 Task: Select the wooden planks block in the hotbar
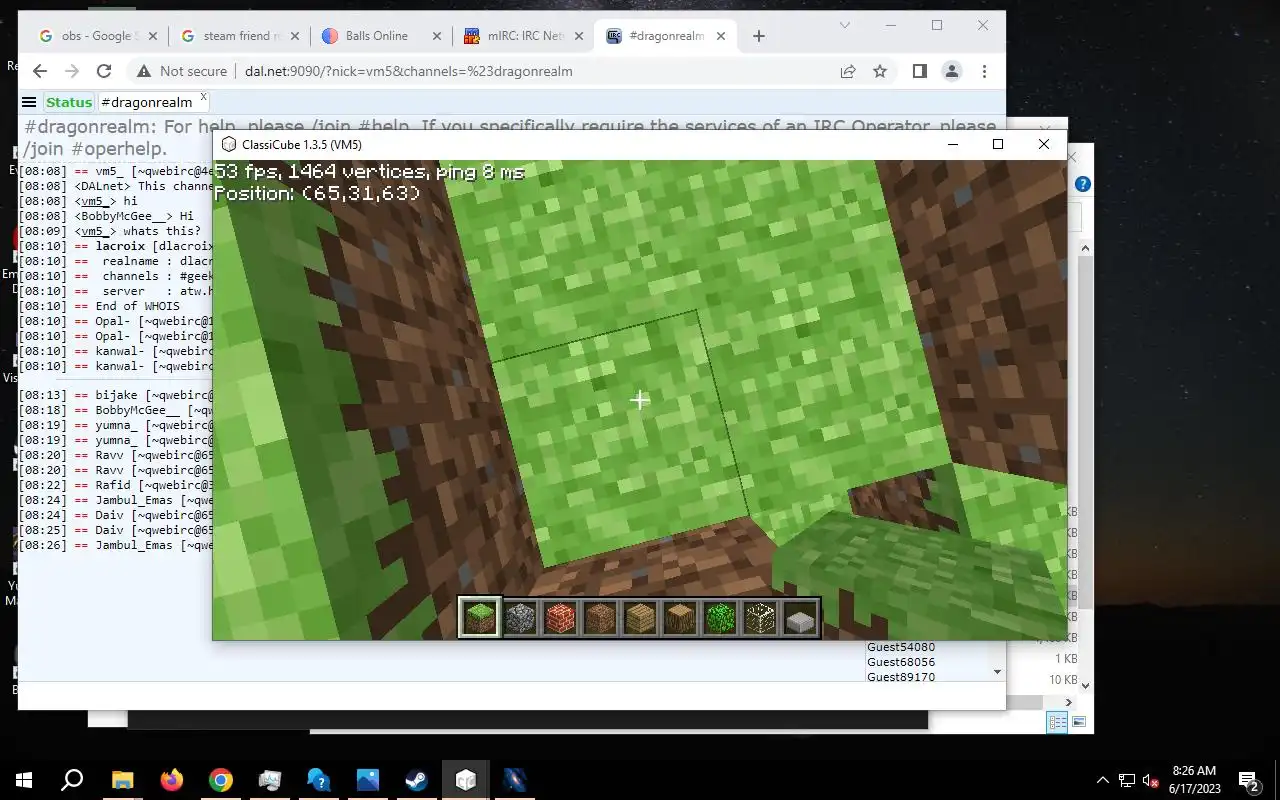coord(640,618)
